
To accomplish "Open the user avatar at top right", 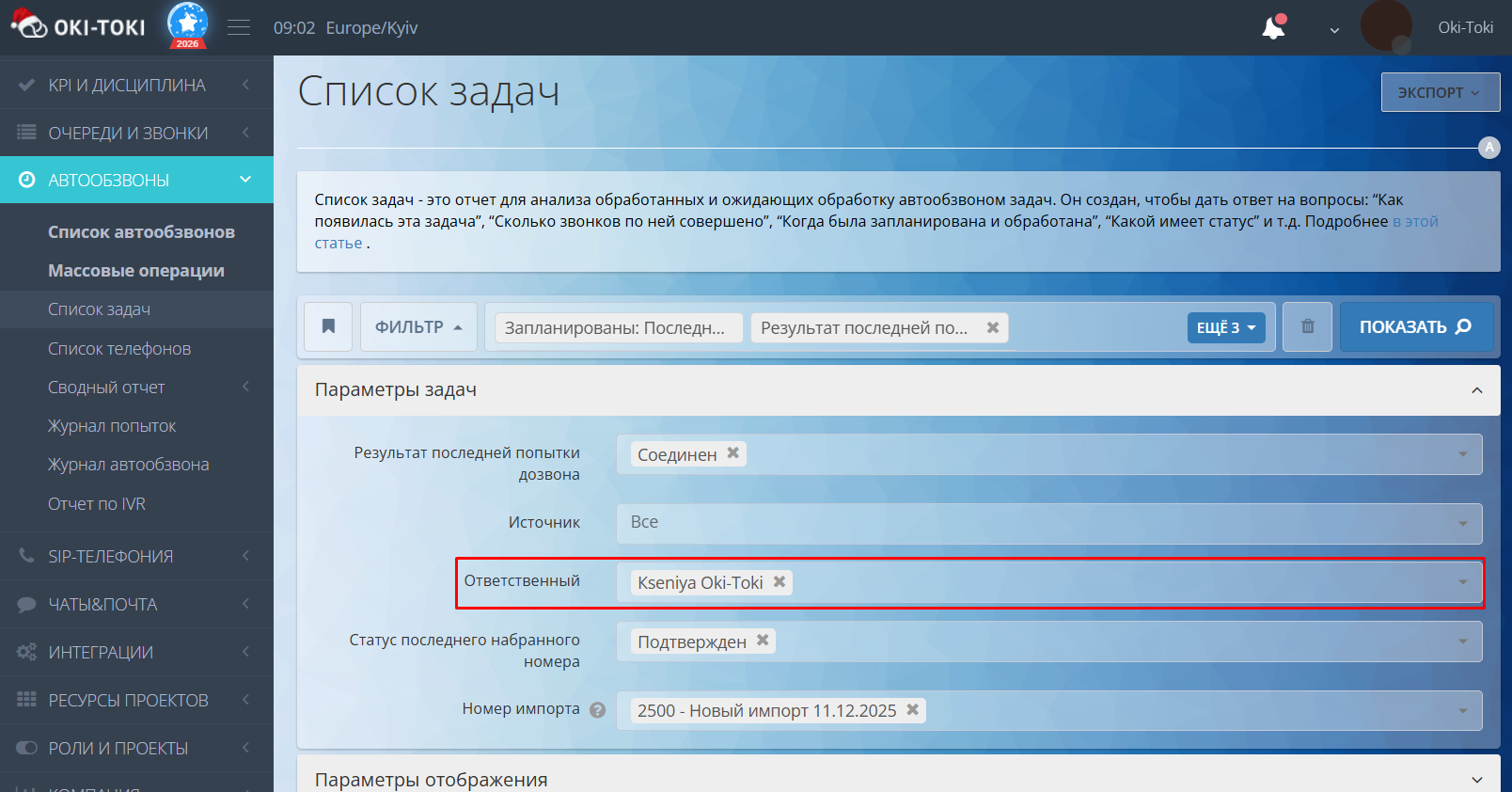I will coord(1385,27).
